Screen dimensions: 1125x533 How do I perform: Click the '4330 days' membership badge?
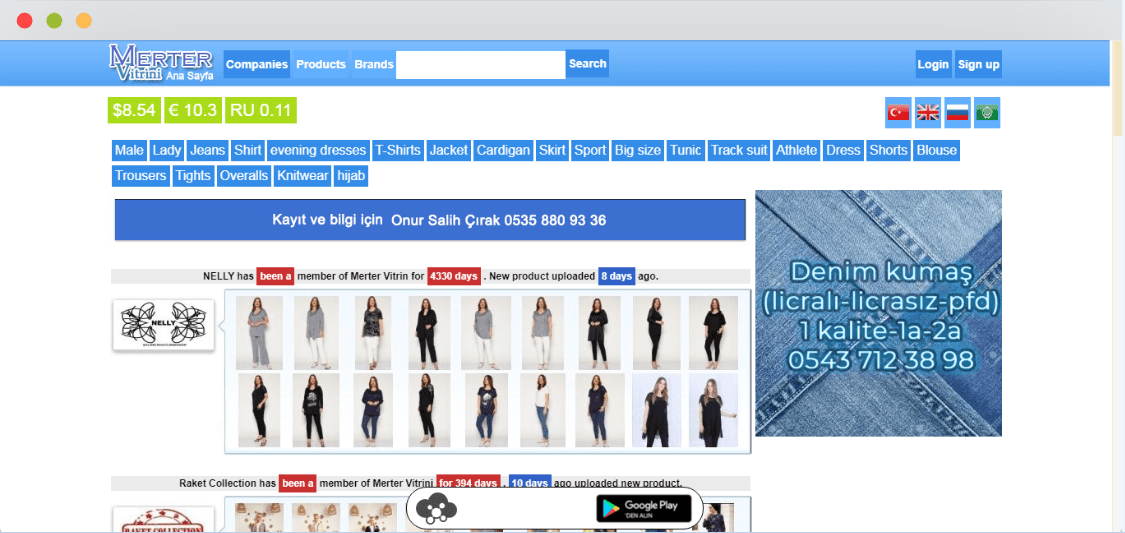pos(453,276)
